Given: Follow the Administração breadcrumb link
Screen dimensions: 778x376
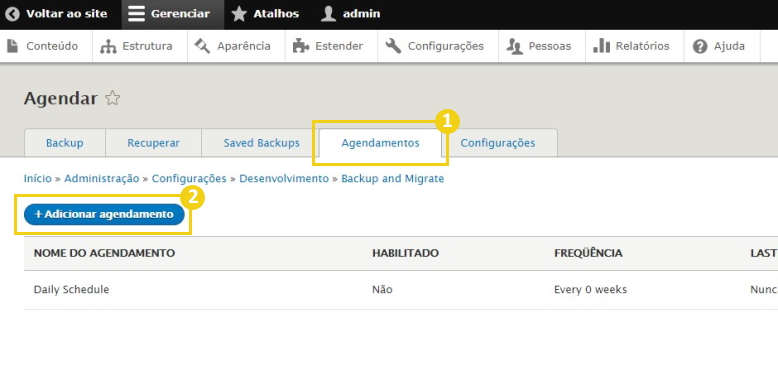Looking at the screenshot, I should pos(102,179).
